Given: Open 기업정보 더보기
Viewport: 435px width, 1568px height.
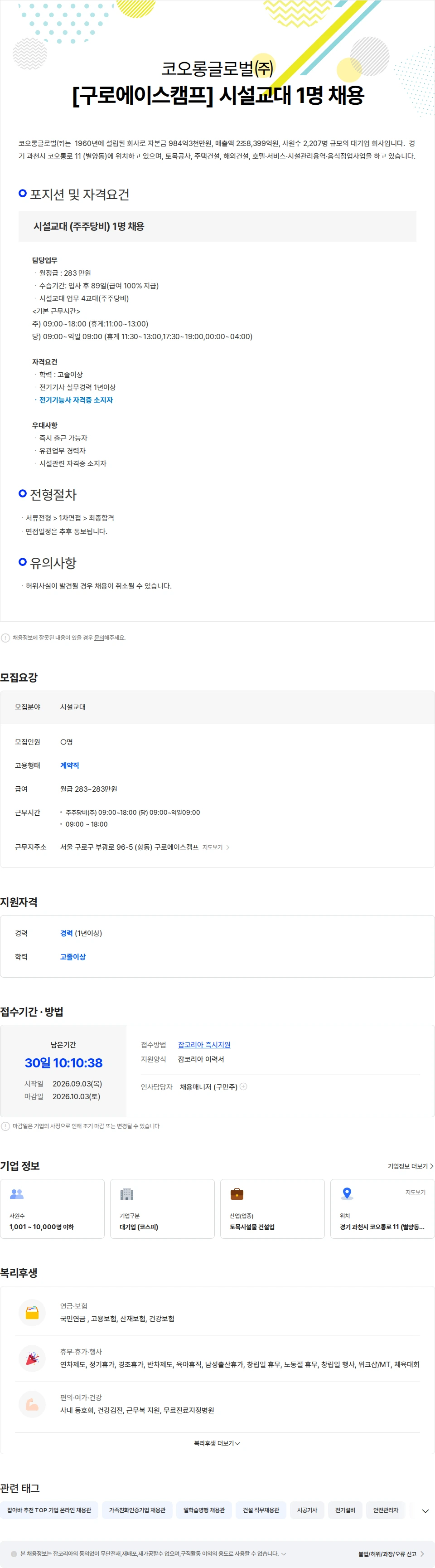Looking at the screenshot, I should [411, 1166].
